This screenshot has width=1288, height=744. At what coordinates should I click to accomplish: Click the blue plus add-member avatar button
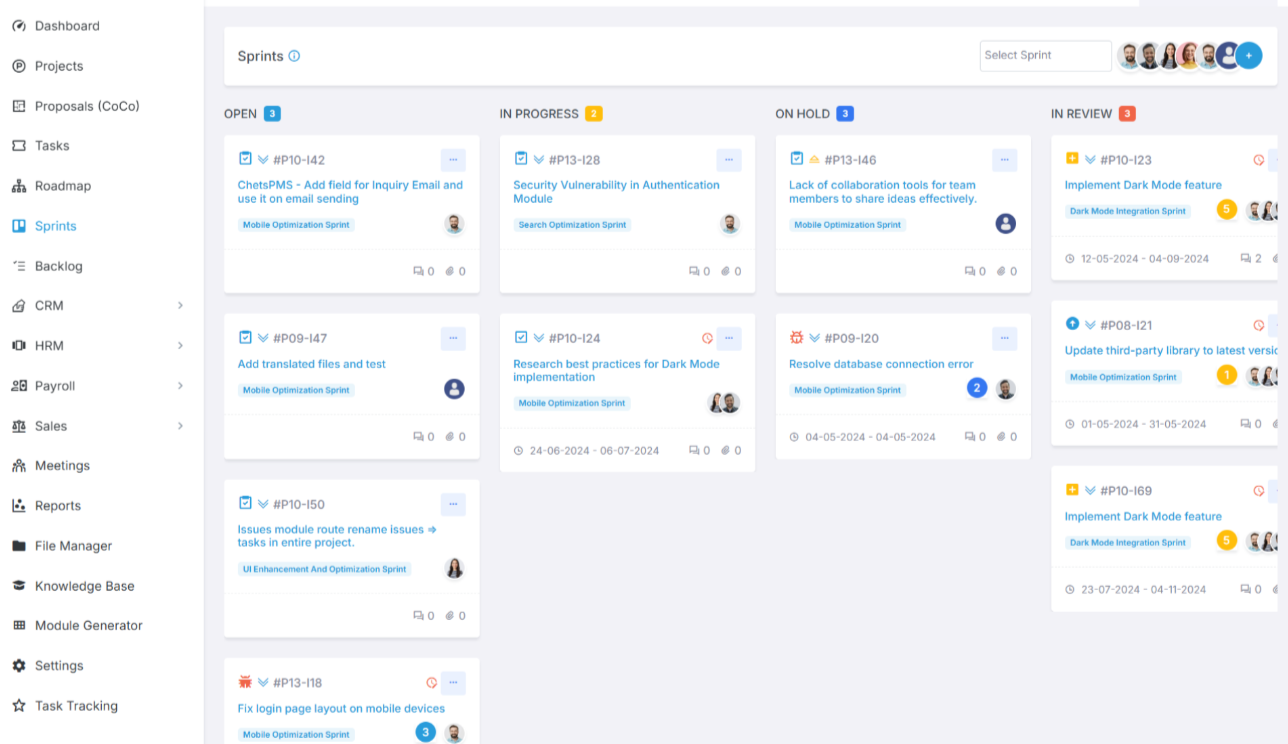(1248, 56)
